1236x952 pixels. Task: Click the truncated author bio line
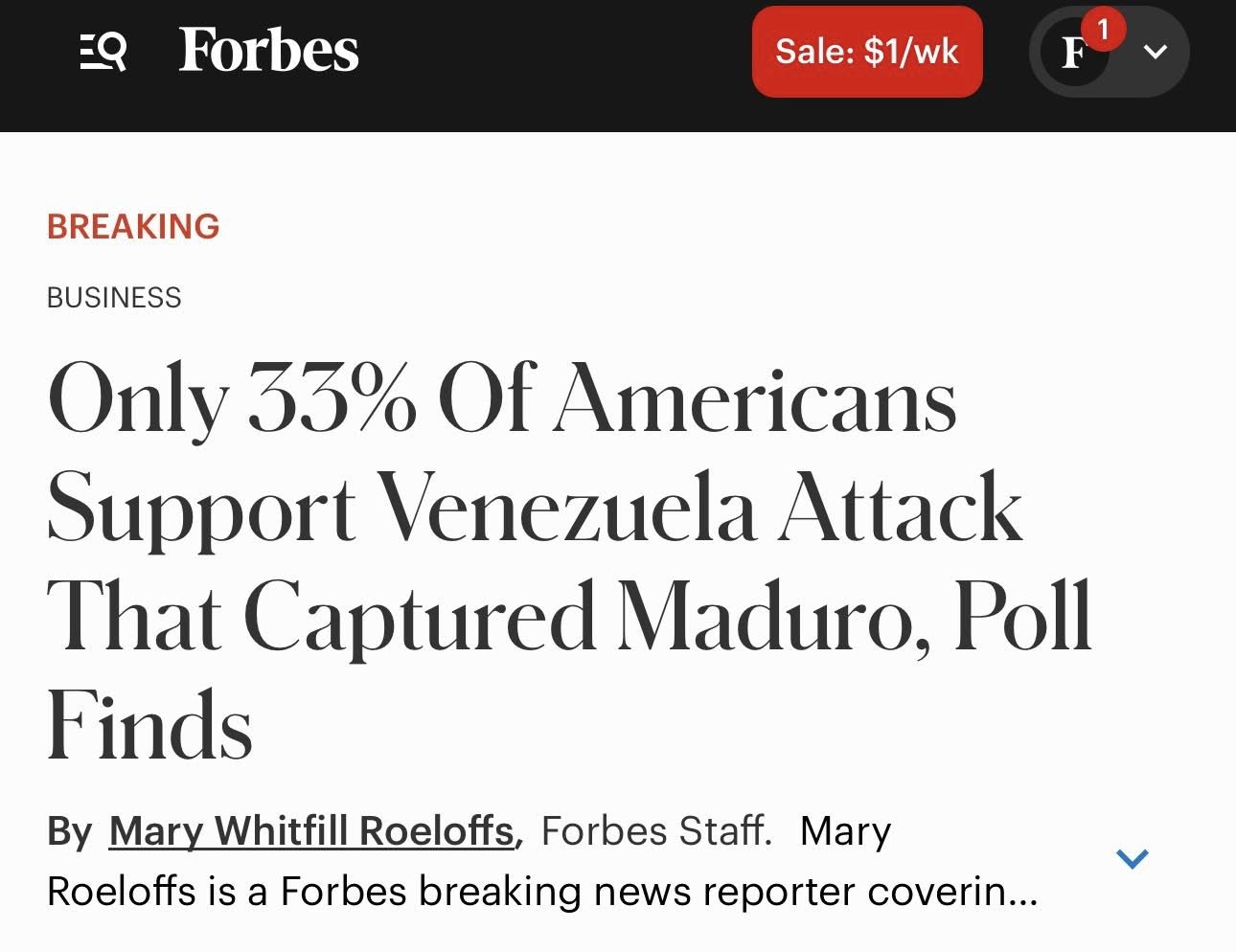[541, 892]
